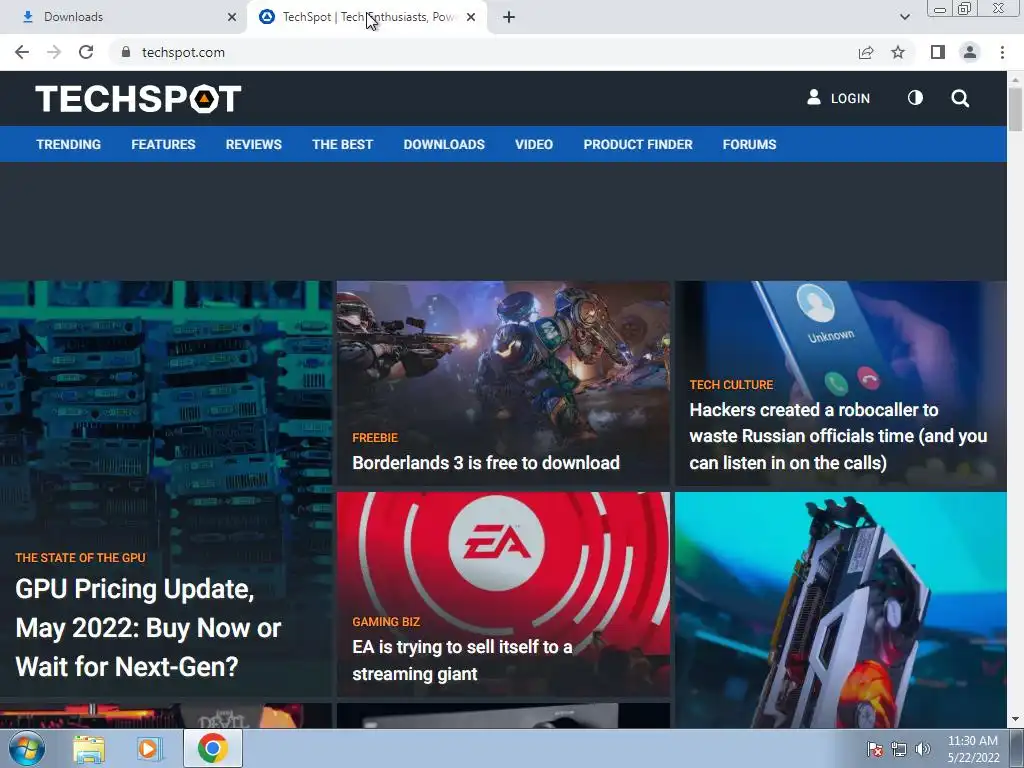The image size is (1024, 768).
Task: Click the share page icon in address bar
Action: (866, 52)
